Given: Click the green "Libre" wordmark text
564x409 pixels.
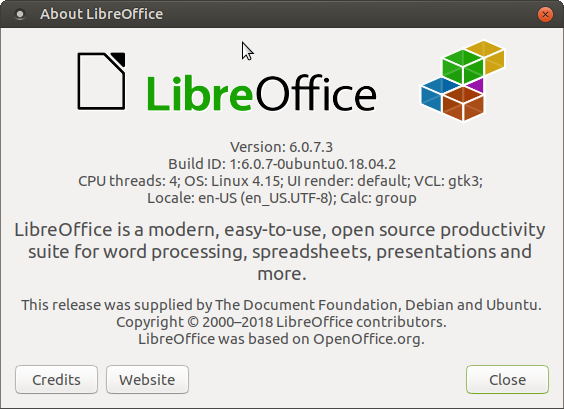Looking at the screenshot, I should (200, 93).
